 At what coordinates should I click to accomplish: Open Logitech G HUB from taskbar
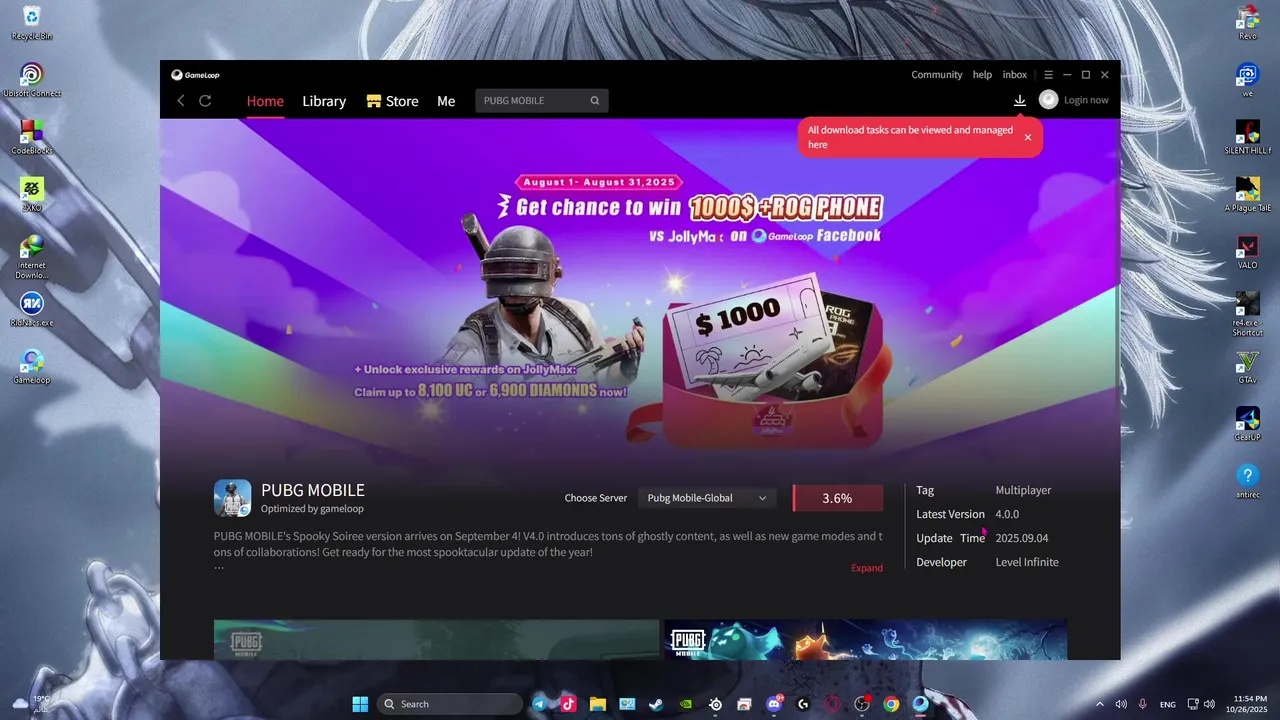tap(803, 704)
